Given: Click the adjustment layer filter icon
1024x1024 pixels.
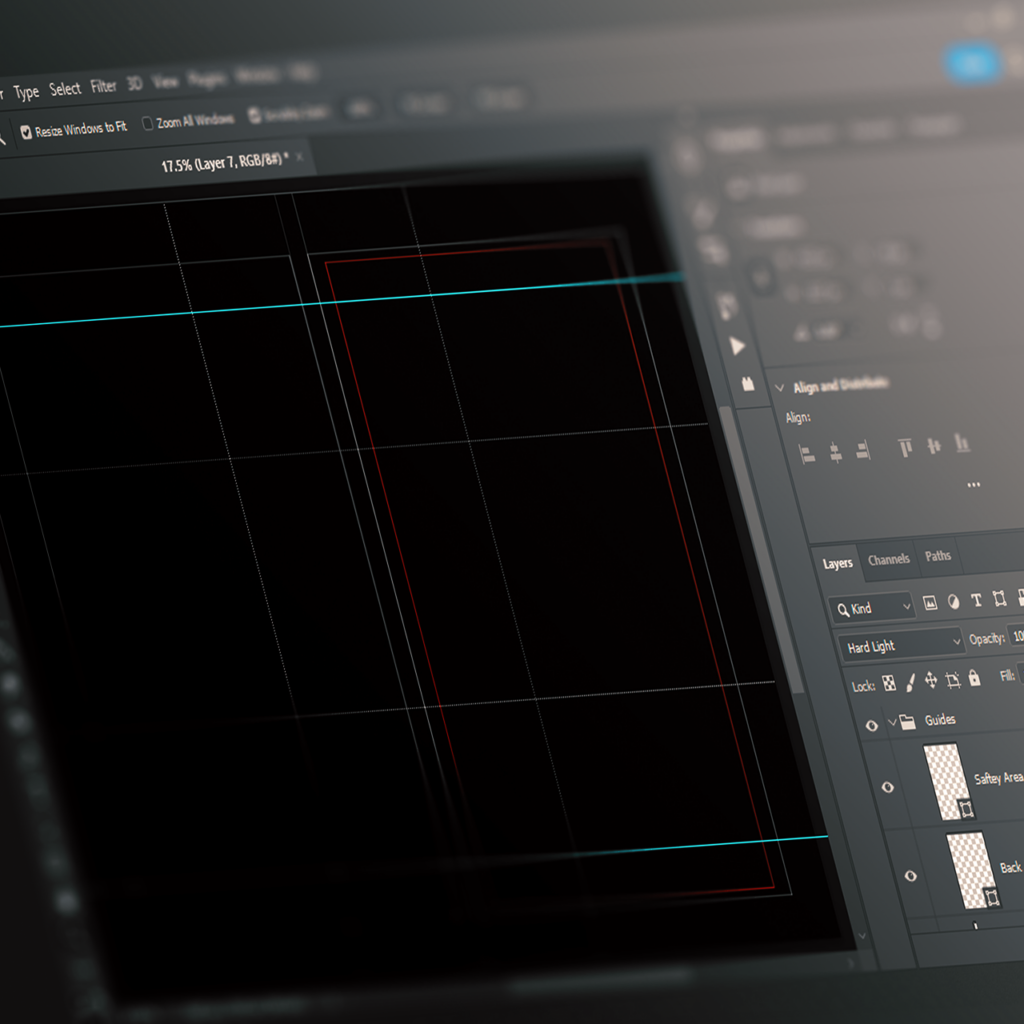Looking at the screenshot, I should tap(953, 601).
